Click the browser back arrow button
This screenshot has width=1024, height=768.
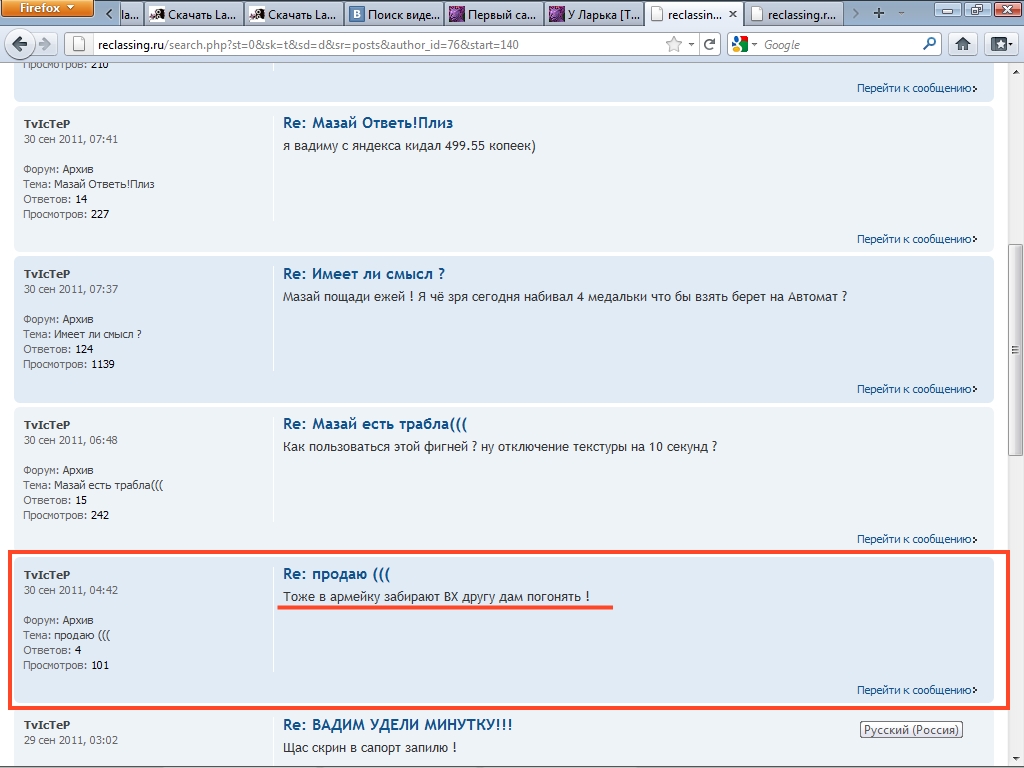pos(20,44)
